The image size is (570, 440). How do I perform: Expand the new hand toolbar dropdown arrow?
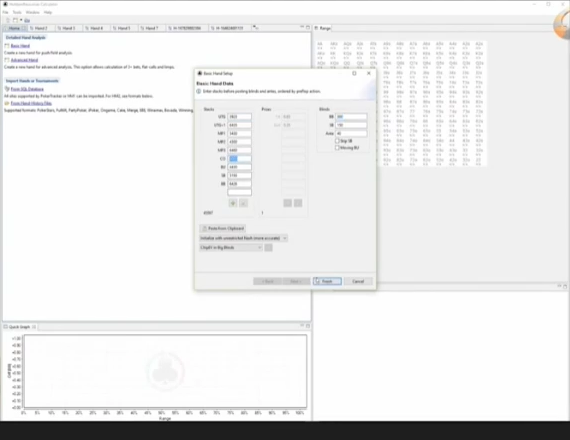tap(21, 20)
